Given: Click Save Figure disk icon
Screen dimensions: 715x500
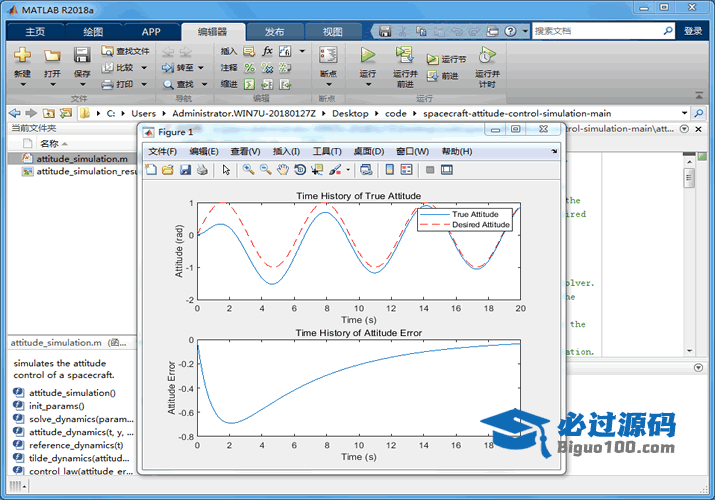Looking at the screenshot, I should coord(185,170).
